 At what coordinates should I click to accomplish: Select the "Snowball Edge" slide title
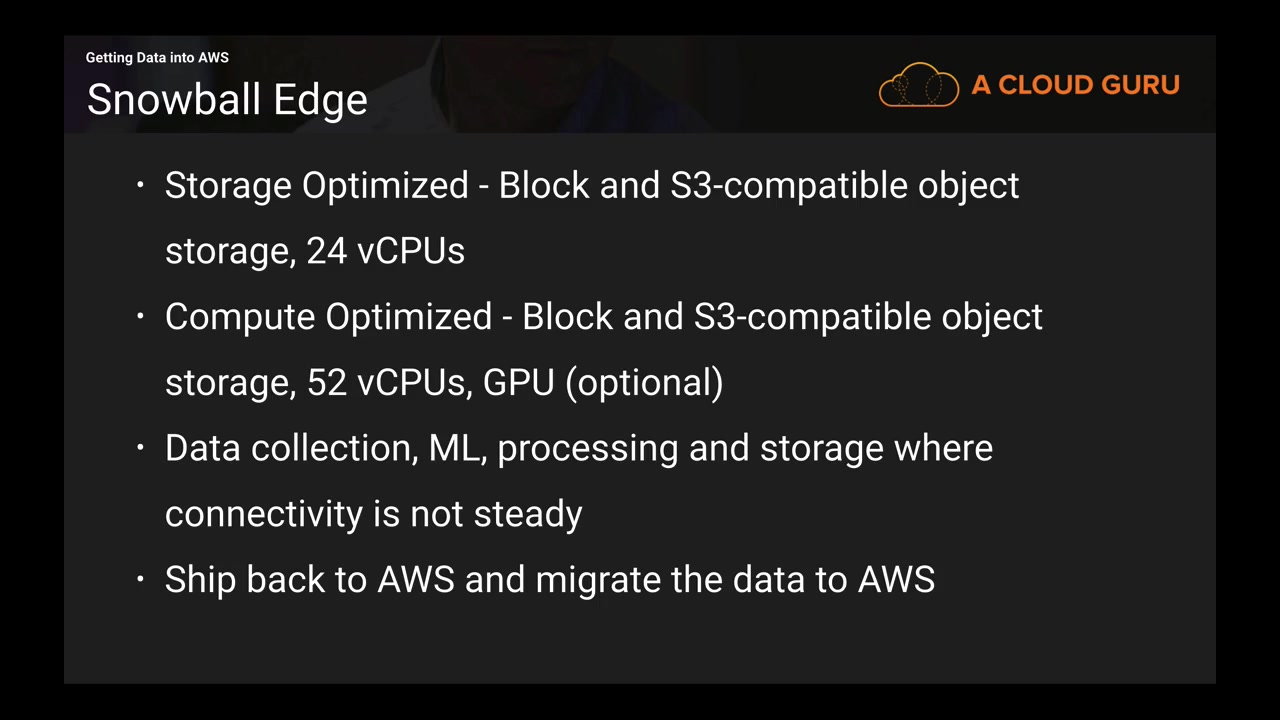point(227,100)
